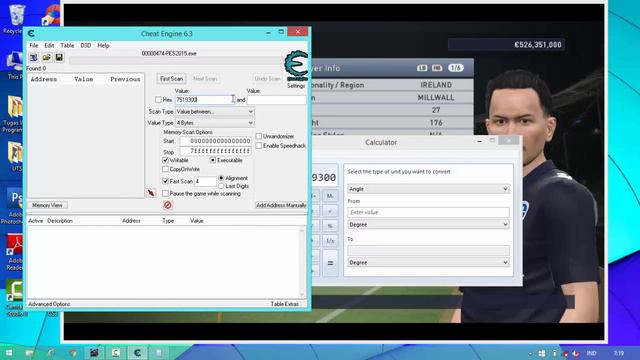Click the Cheat Engine logo above Settings
The width and height of the screenshot is (640, 360).
point(296,66)
